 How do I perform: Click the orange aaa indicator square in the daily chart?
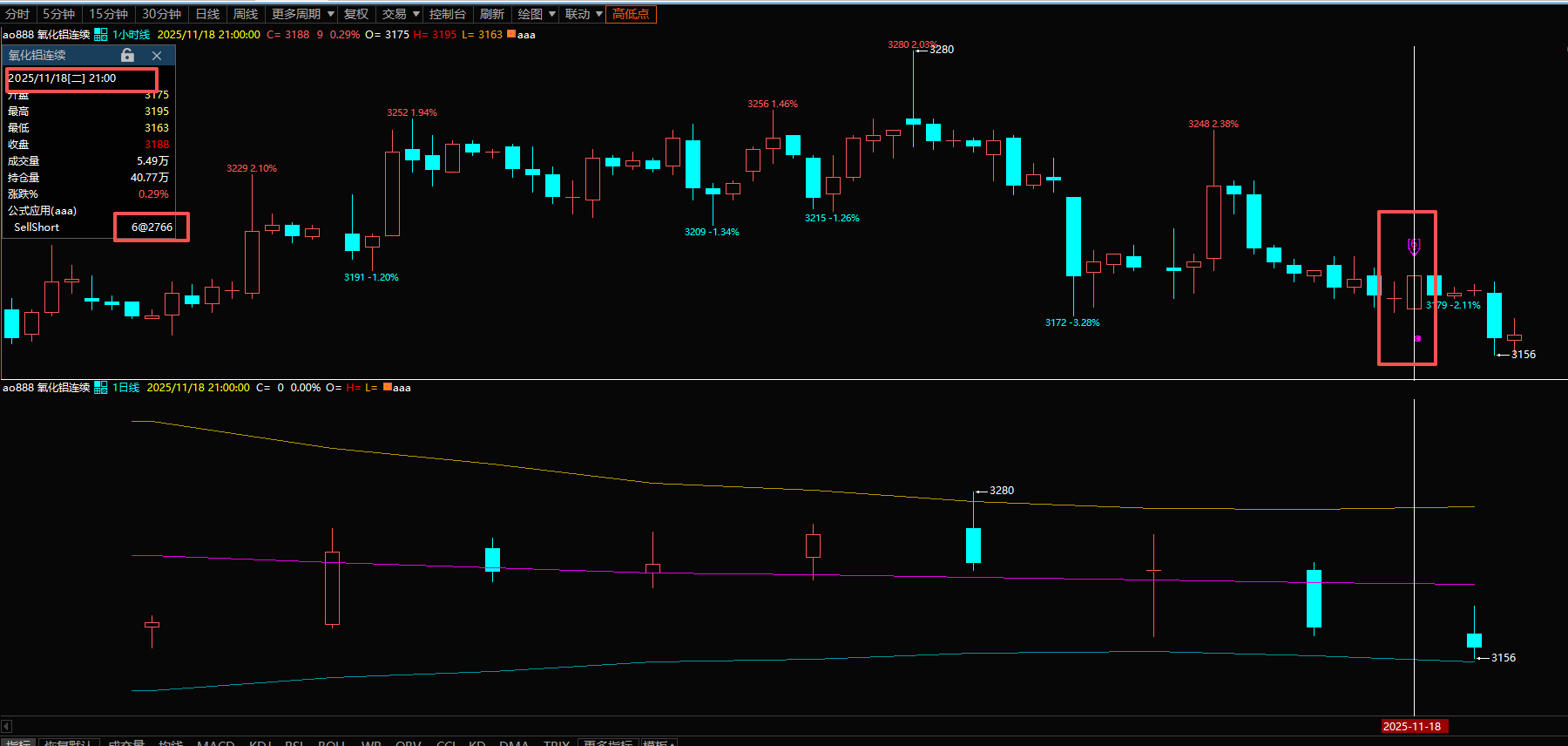(x=388, y=387)
